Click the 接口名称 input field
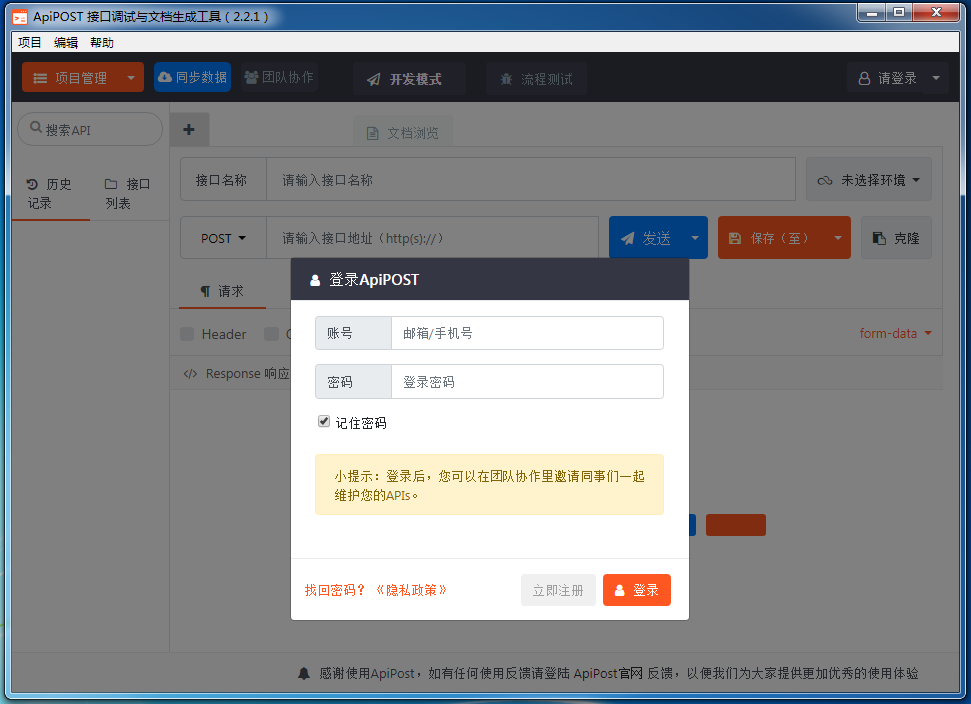 tap(531, 180)
